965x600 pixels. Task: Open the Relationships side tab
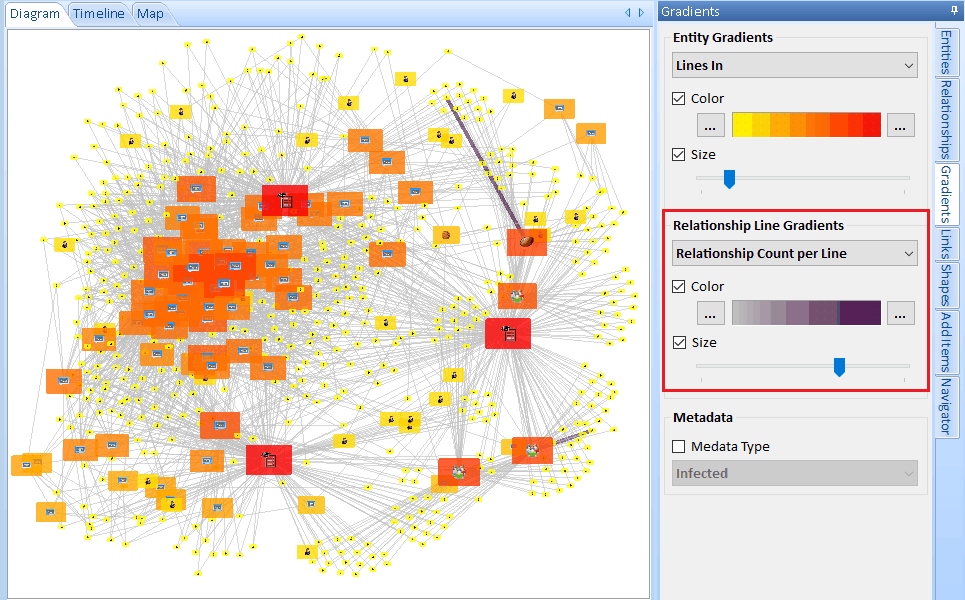coord(946,119)
